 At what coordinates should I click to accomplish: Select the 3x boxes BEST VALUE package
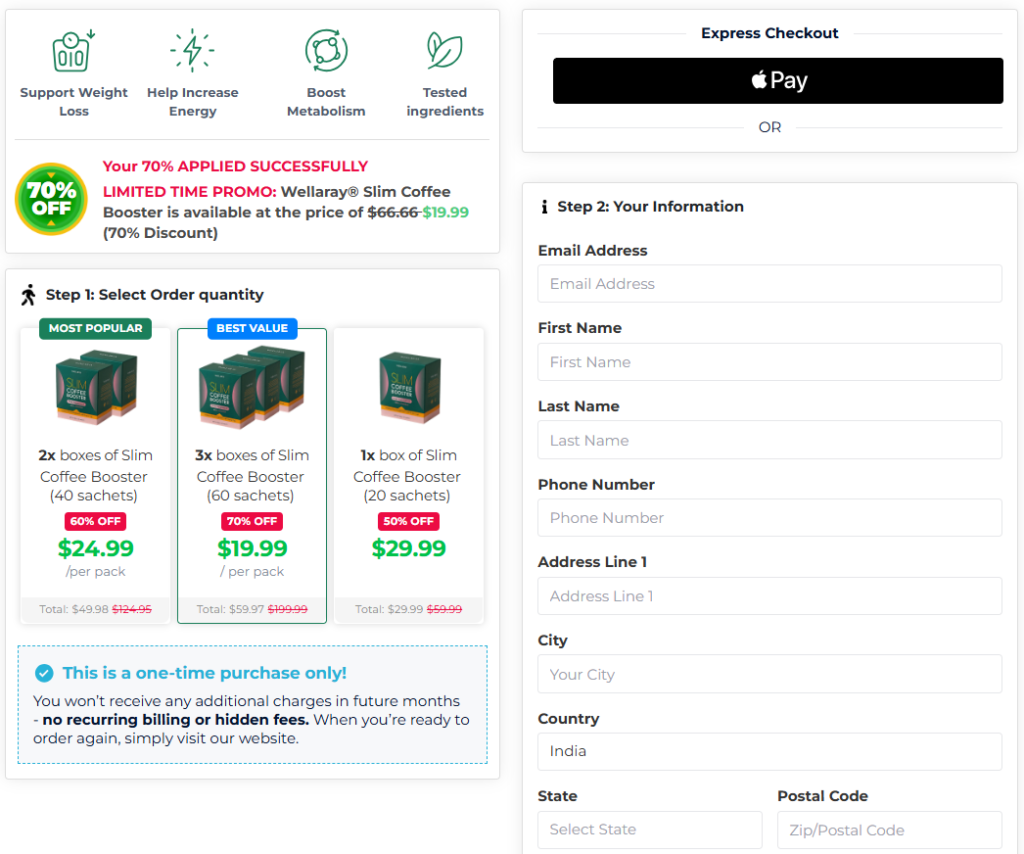pos(252,476)
